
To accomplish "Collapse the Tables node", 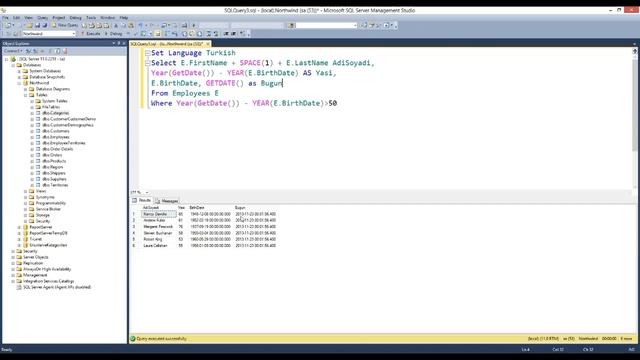I will [25, 95].
